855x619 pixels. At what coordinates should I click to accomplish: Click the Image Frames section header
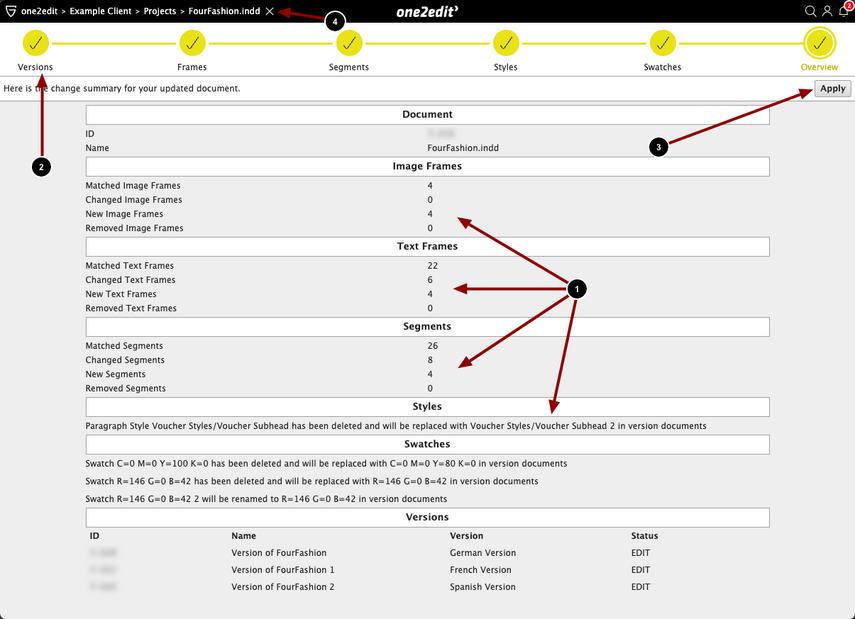pyautogui.click(x=428, y=166)
